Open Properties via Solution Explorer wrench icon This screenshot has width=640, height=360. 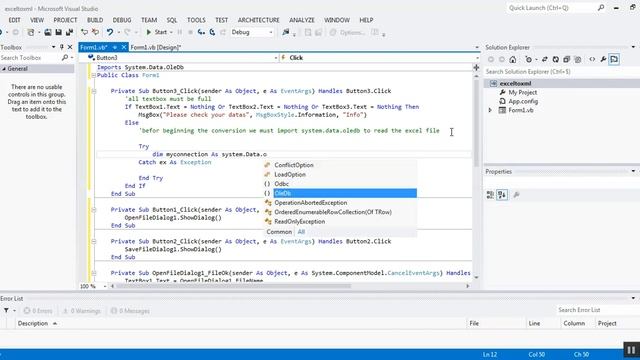point(603,60)
